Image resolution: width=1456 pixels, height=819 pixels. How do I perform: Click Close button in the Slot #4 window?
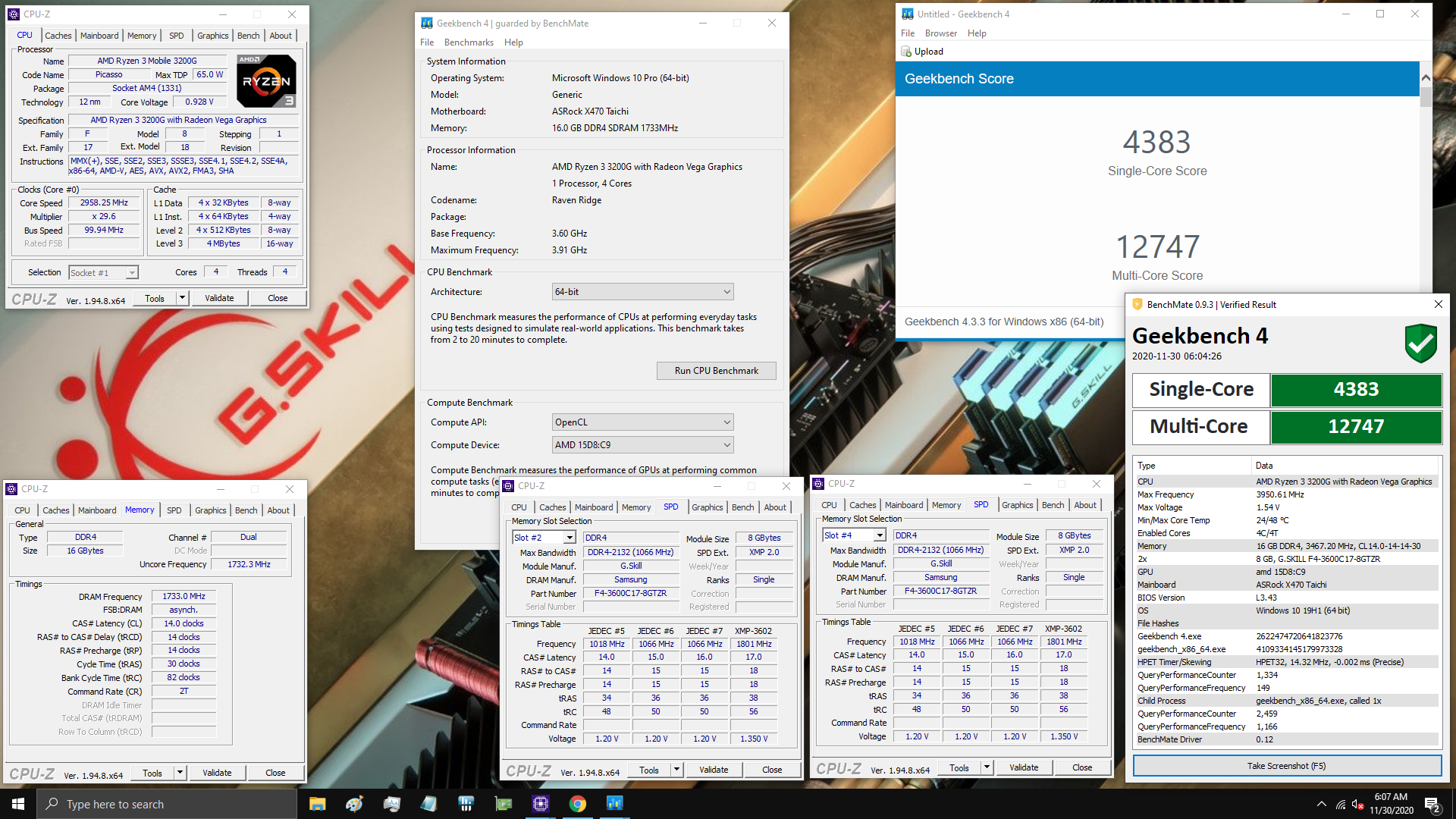tap(1082, 768)
